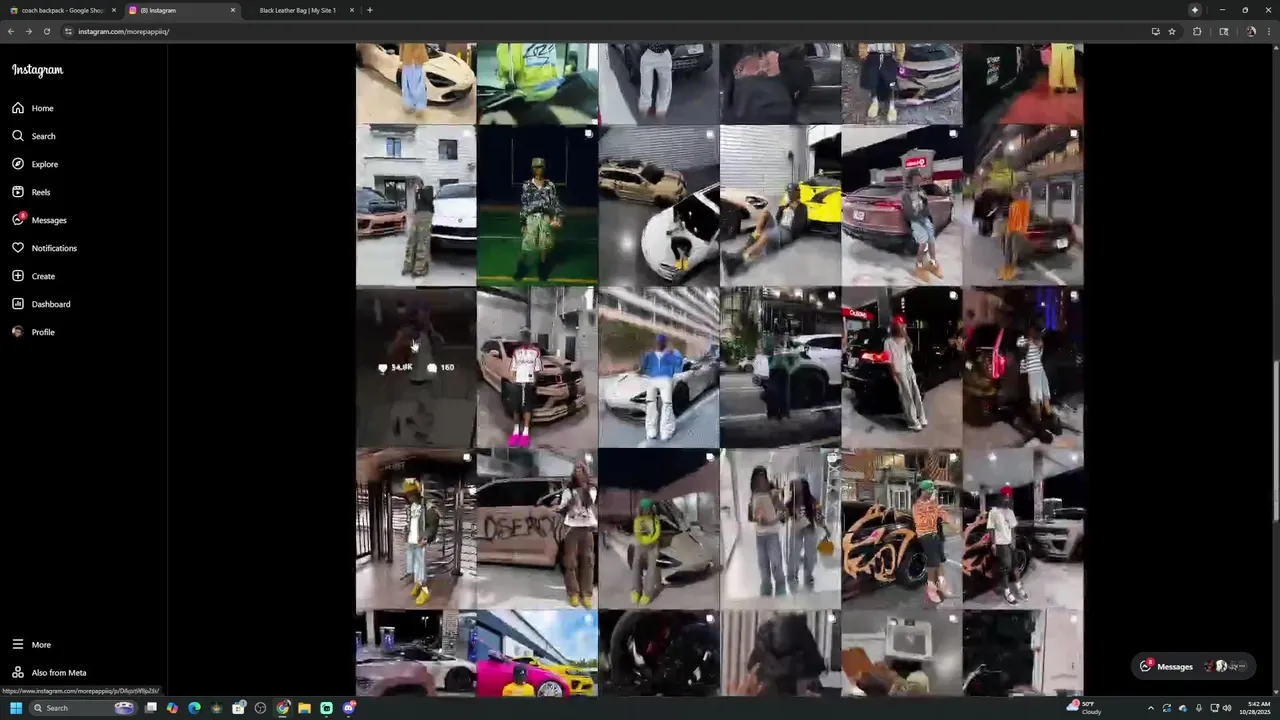Click the browser forward arrow
Image resolution: width=1280 pixels, height=720 pixels.
(x=29, y=31)
